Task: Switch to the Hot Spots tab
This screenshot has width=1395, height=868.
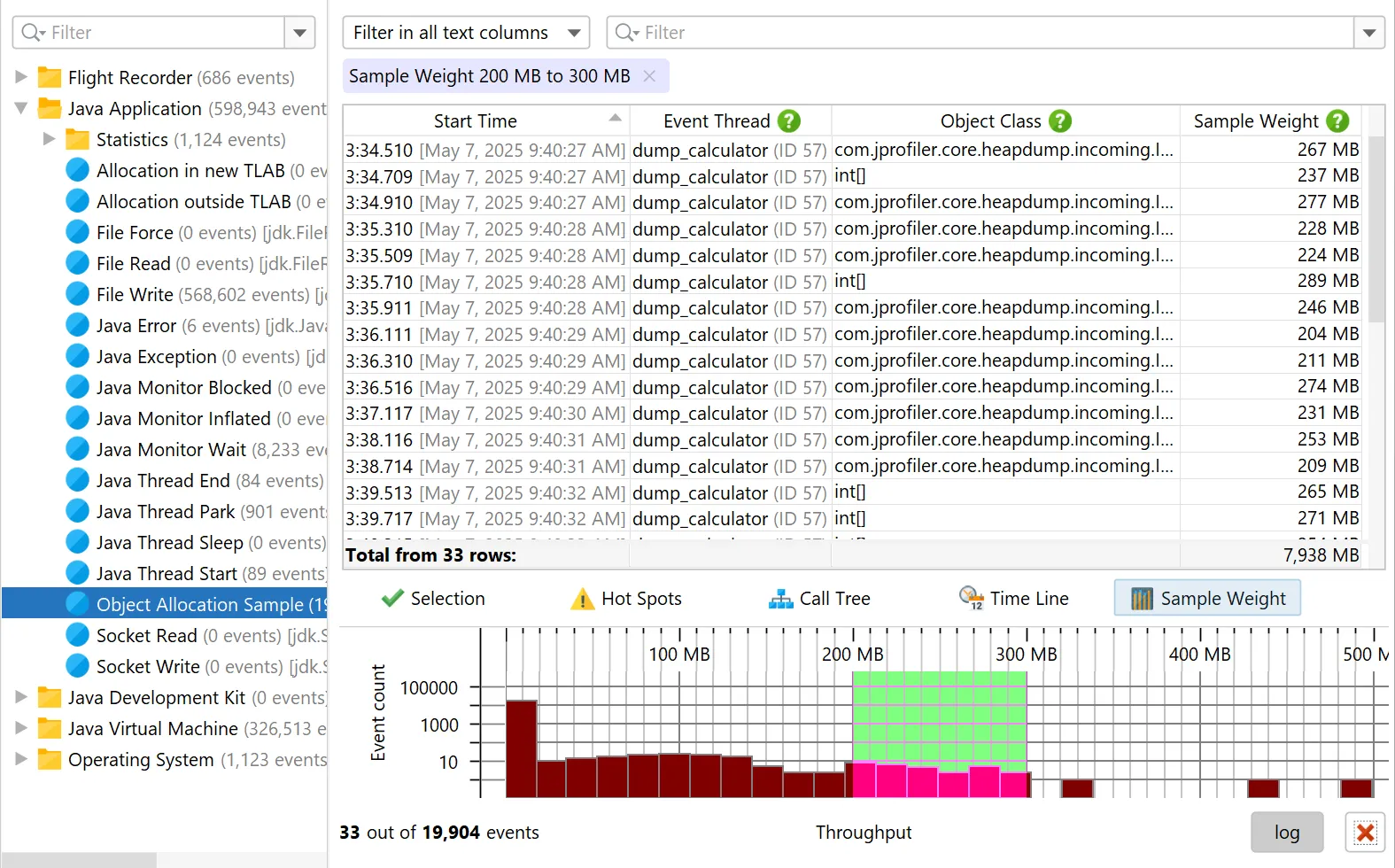Action: [627, 599]
